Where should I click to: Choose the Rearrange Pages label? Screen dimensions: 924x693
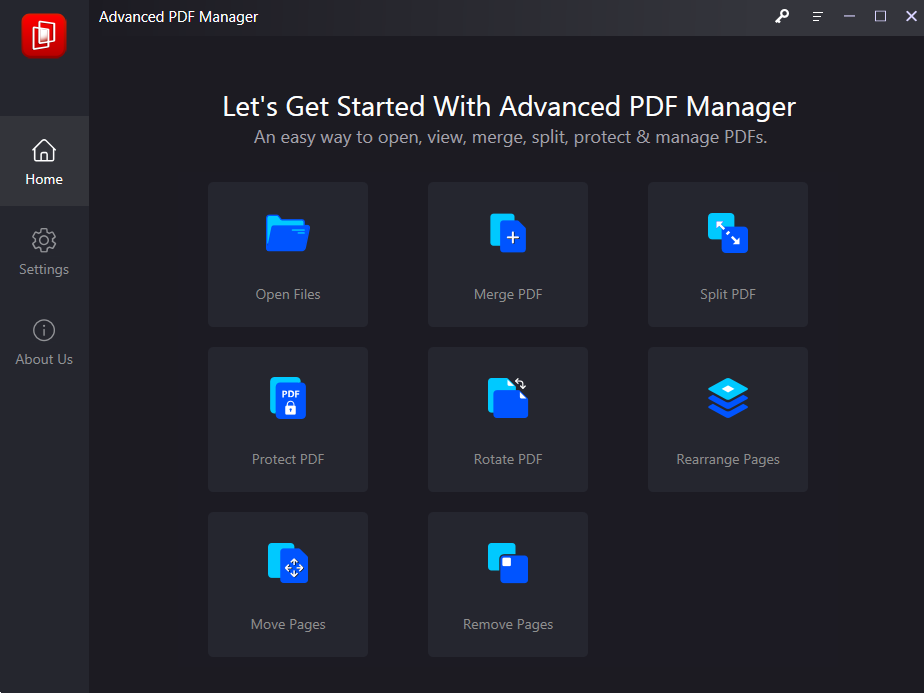pyautogui.click(x=728, y=460)
